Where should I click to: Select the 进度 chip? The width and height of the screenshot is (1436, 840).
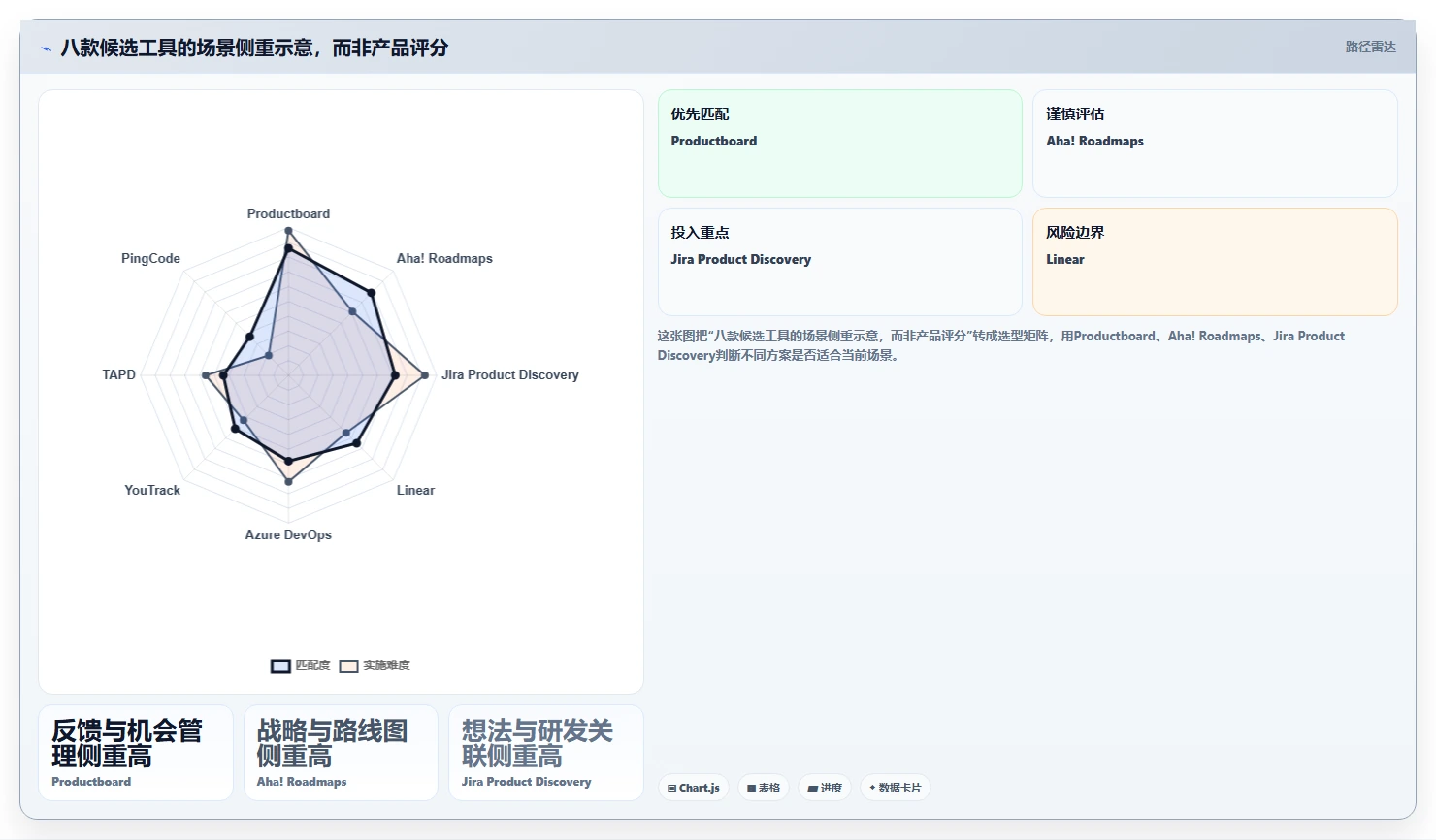pyautogui.click(x=825, y=788)
